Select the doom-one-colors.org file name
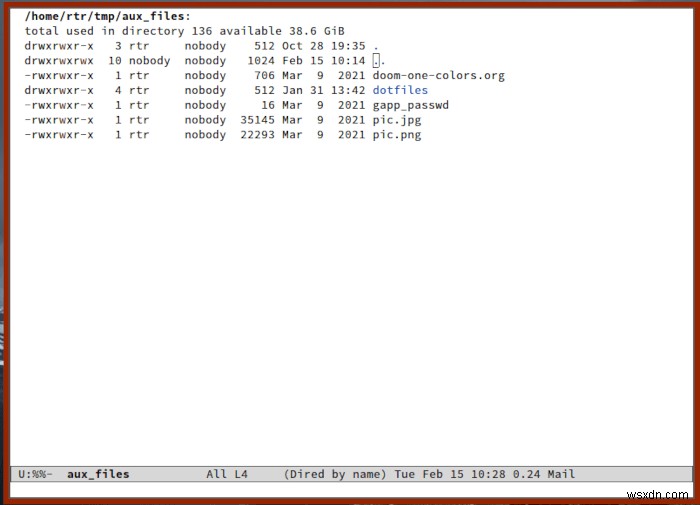 point(438,75)
